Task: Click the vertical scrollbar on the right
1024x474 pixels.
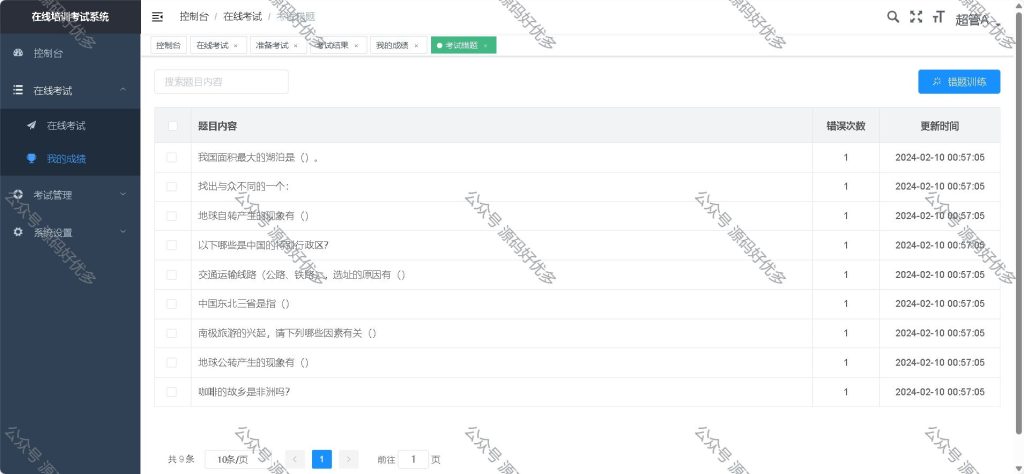Action: click(1019, 222)
